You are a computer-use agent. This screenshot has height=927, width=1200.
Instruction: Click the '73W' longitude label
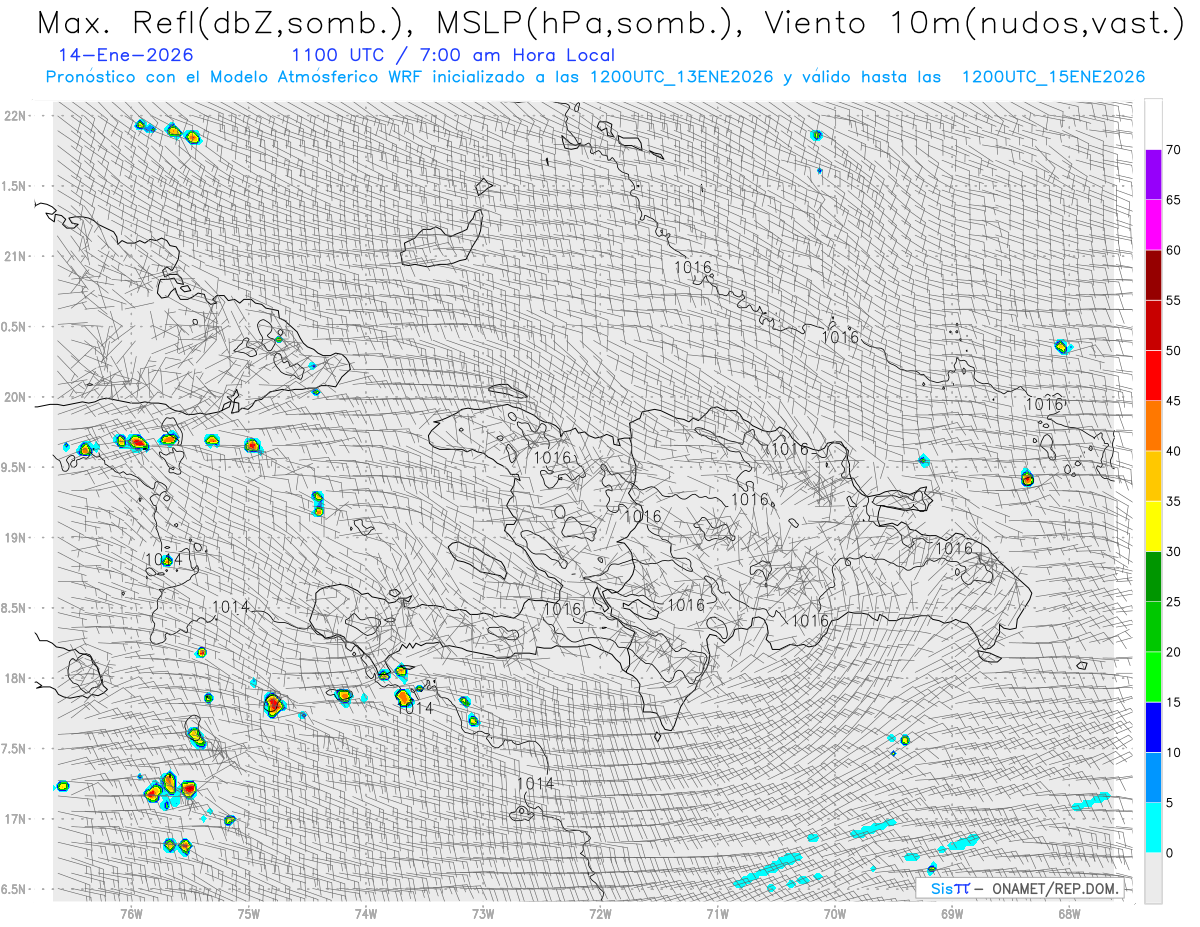pyautogui.click(x=482, y=913)
